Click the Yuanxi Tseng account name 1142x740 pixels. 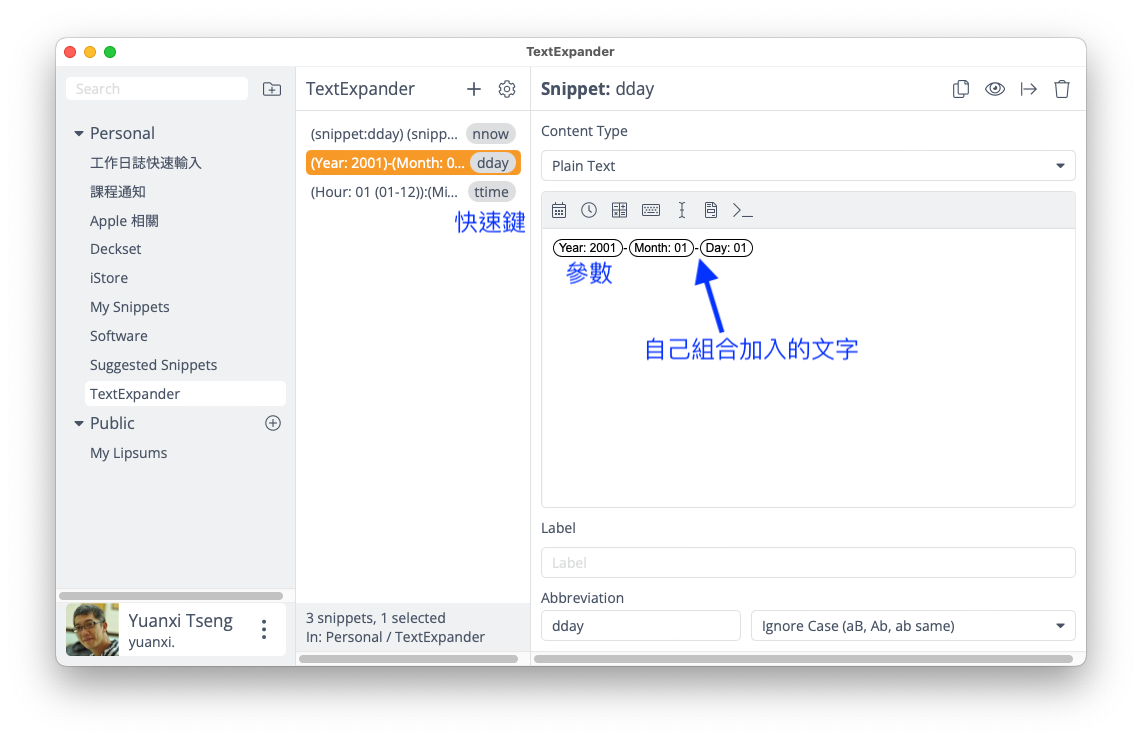pos(181,621)
